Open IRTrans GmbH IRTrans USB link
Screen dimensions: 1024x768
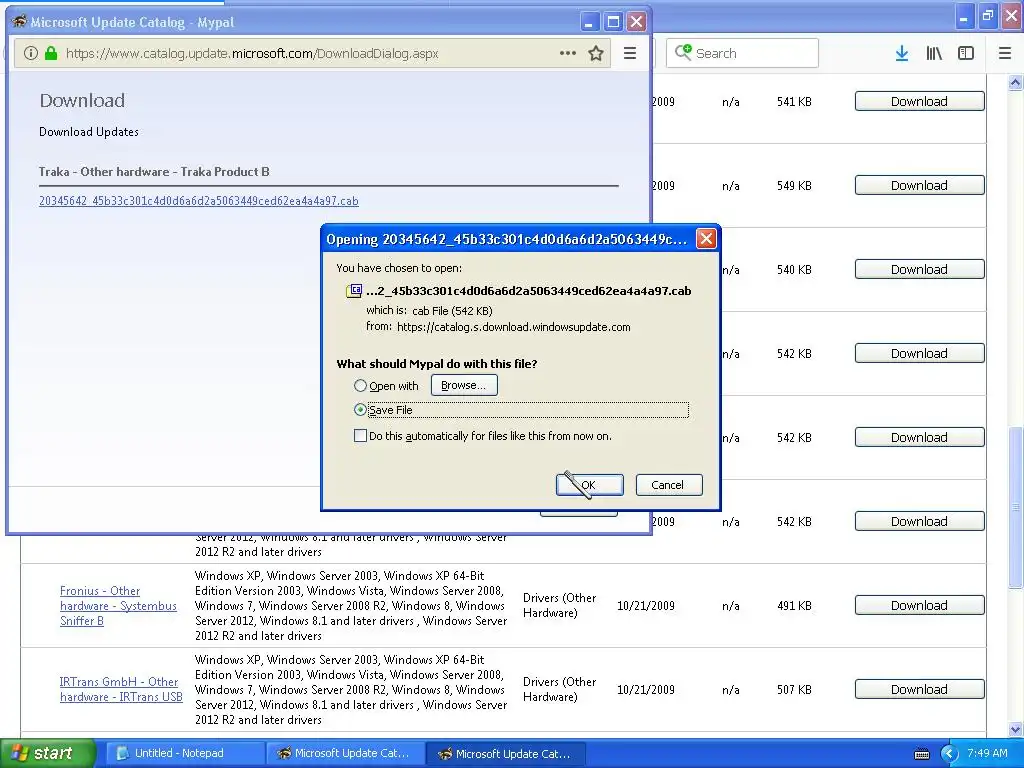click(x=121, y=690)
